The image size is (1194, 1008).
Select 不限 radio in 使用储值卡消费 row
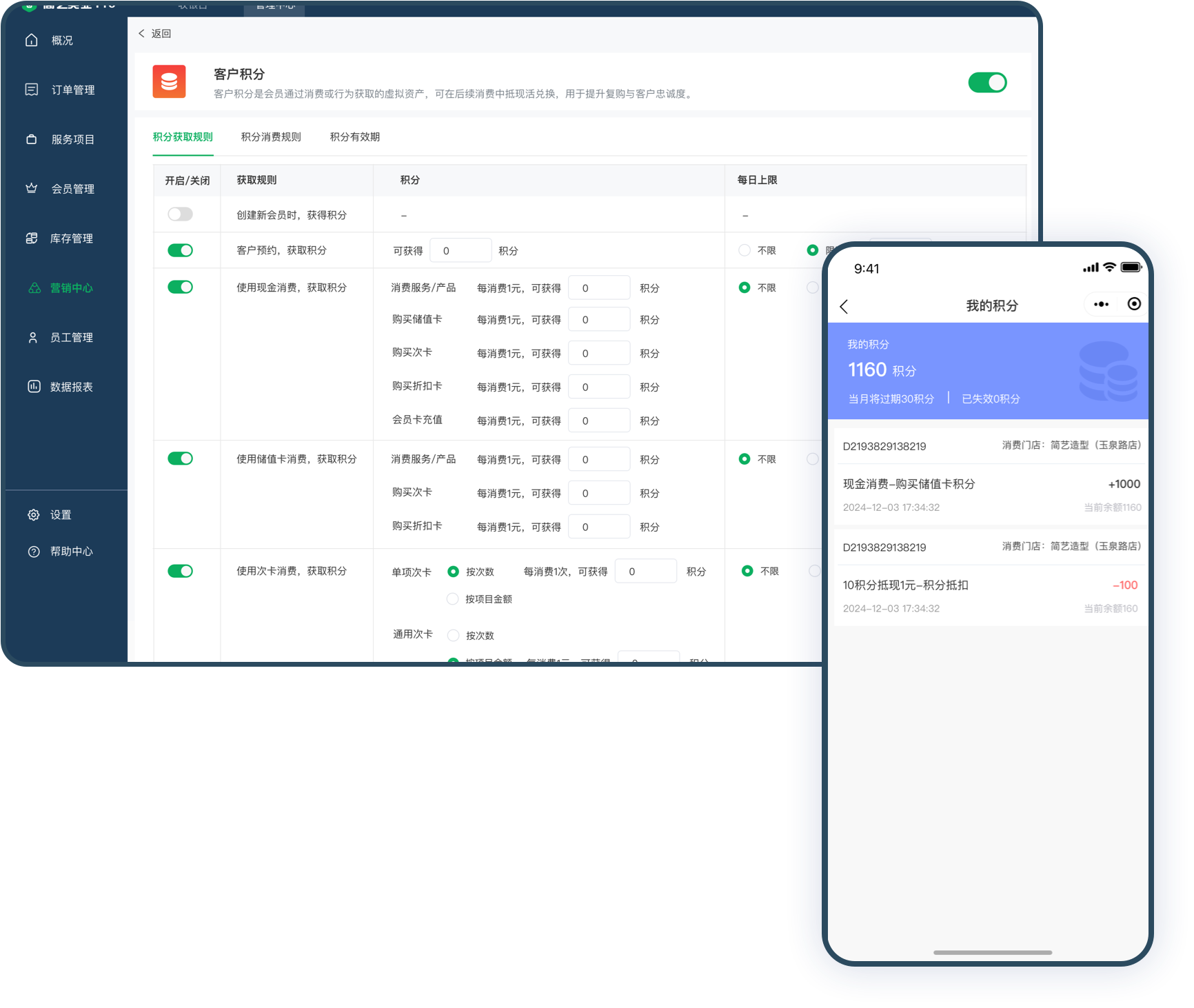point(745,458)
